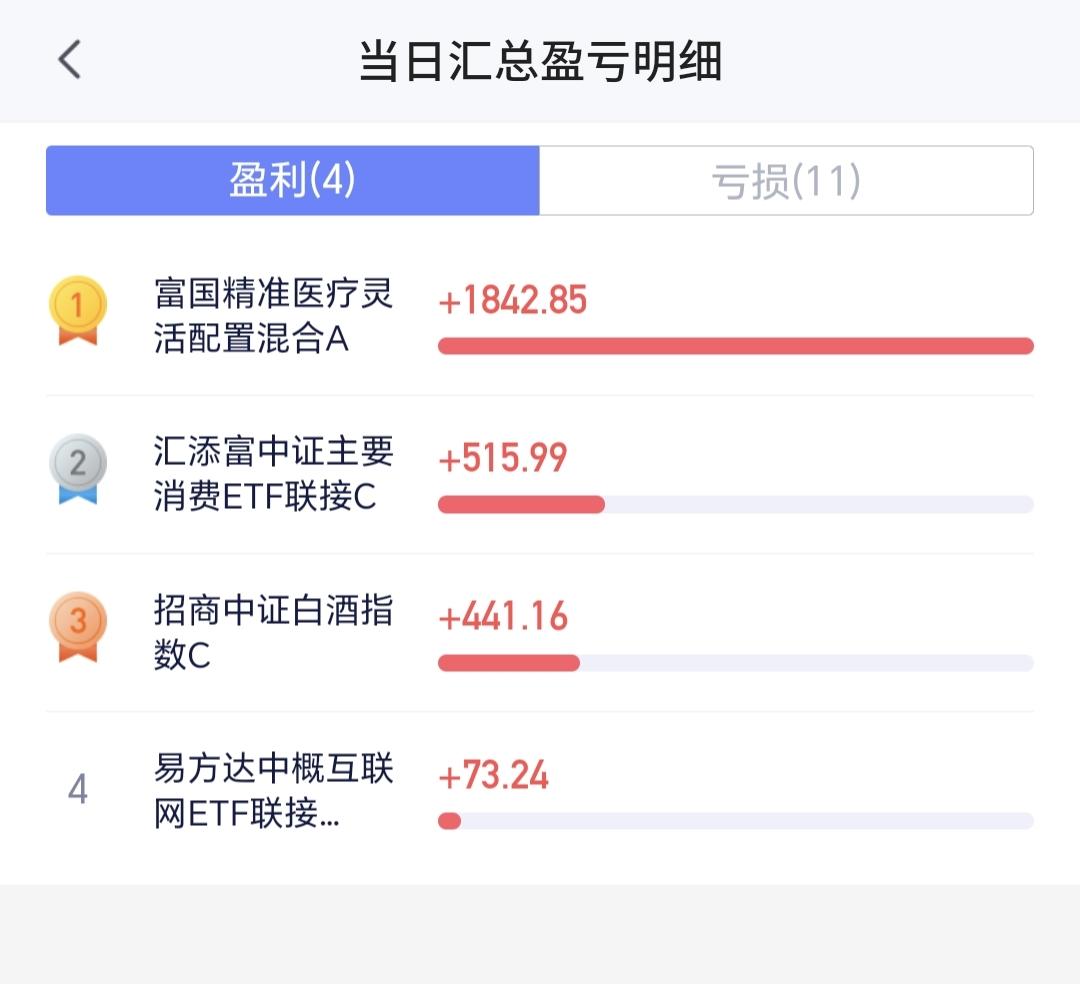Open 招商中证白酒指数C fund

pyautogui.click(x=273, y=632)
